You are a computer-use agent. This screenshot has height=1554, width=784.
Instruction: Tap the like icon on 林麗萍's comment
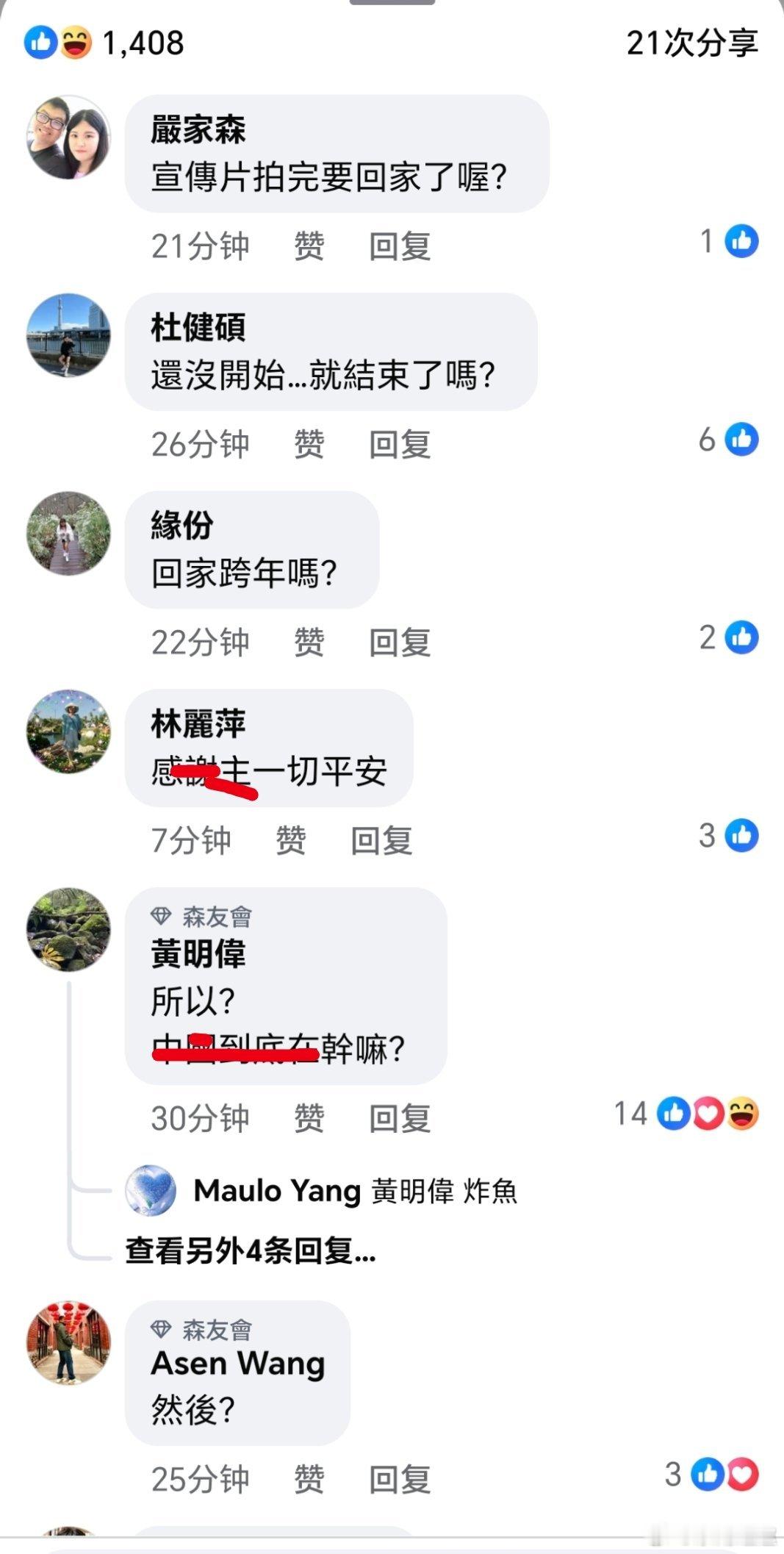click(x=741, y=836)
